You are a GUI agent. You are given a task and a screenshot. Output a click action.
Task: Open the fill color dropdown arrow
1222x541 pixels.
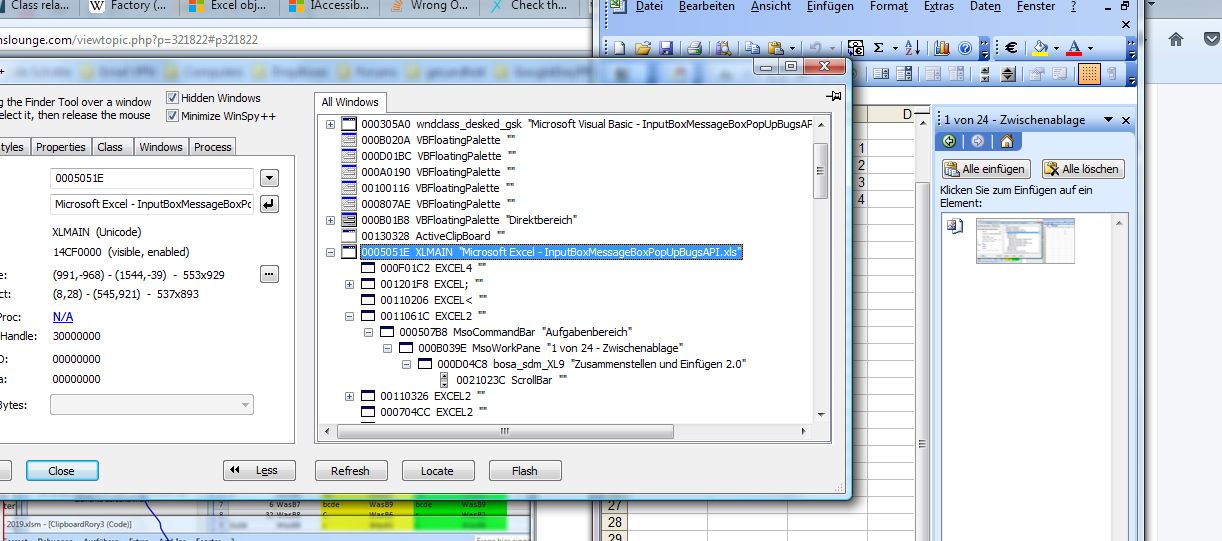click(1056, 48)
